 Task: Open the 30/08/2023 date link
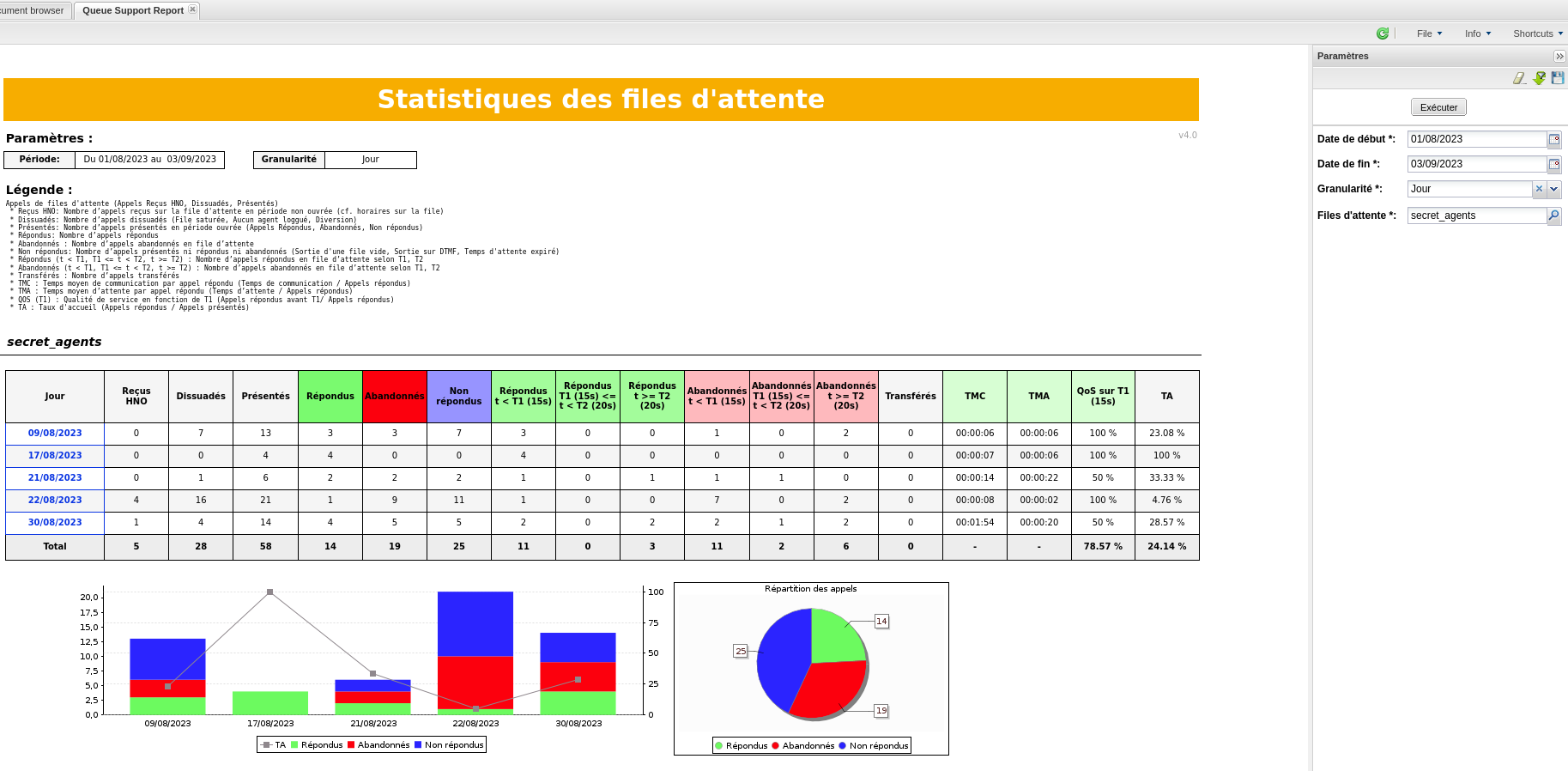pyautogui.click(x=55, y=523)
